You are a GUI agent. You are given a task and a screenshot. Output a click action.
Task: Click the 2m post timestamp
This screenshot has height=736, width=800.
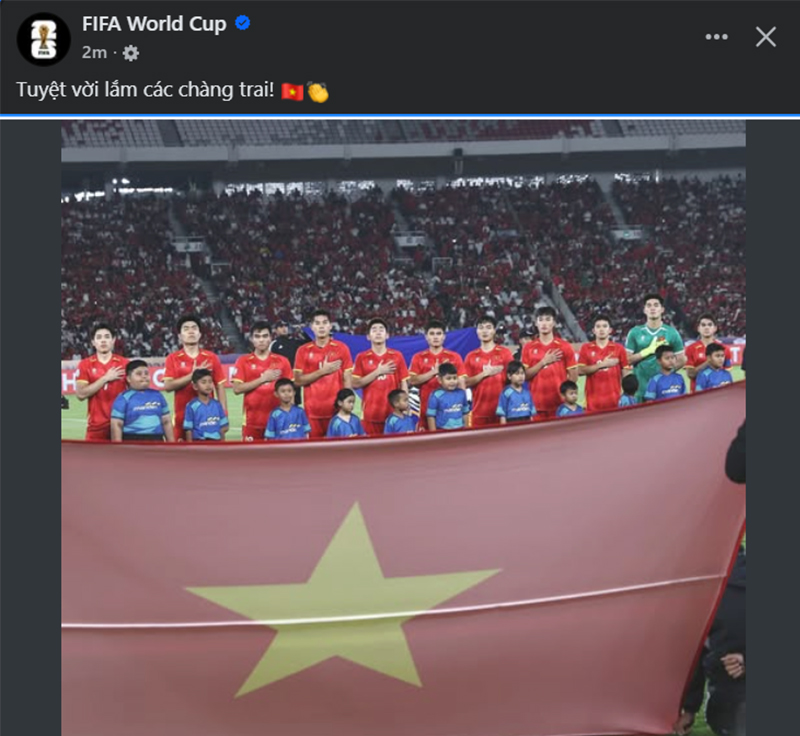tap(94, 53)
